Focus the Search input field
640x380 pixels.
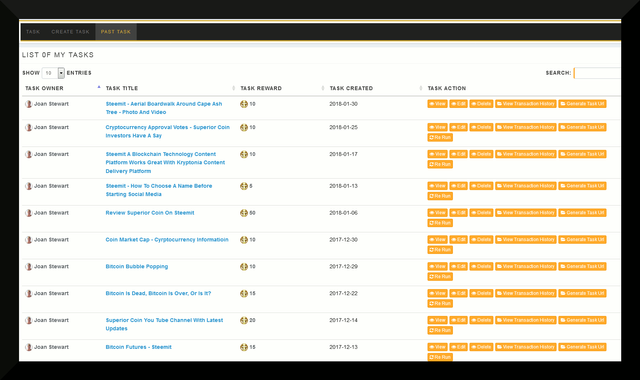pos(597,73)
